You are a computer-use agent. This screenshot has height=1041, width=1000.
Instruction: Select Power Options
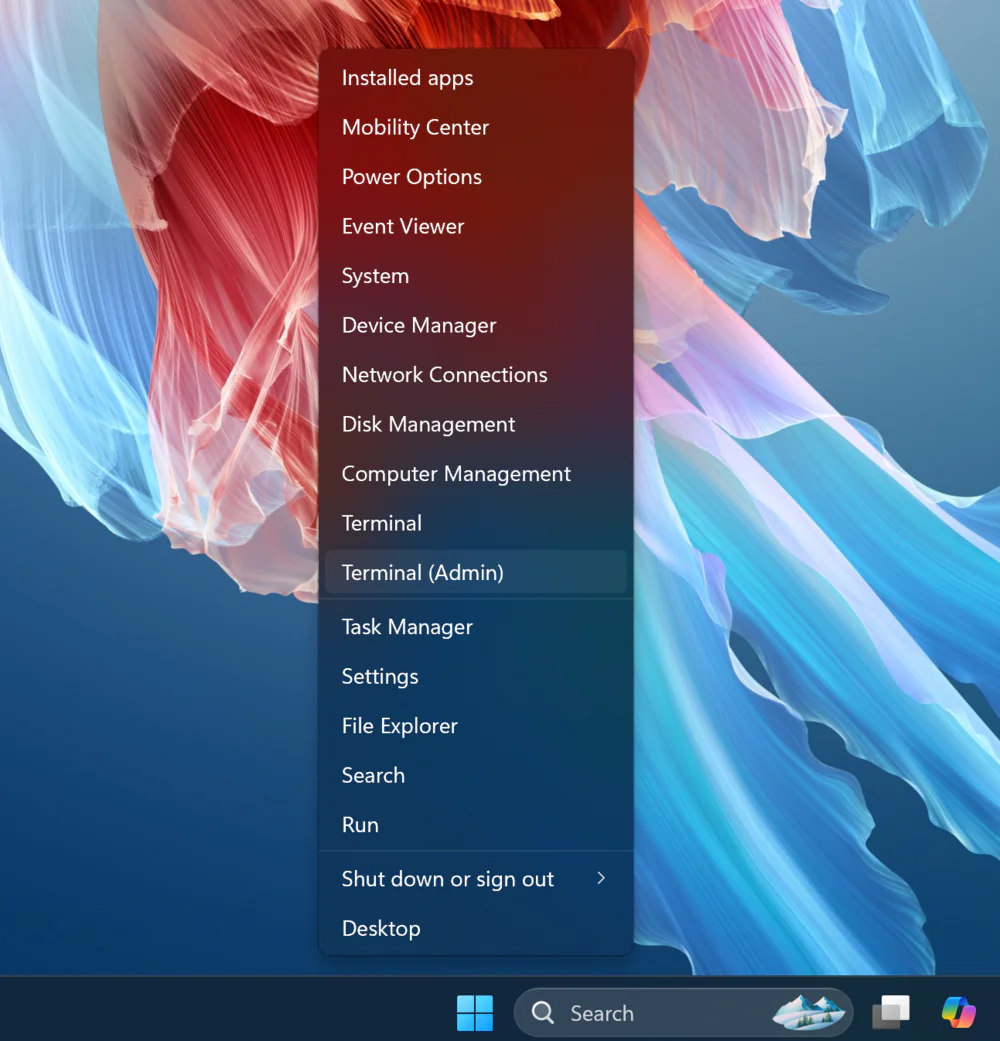475,177
